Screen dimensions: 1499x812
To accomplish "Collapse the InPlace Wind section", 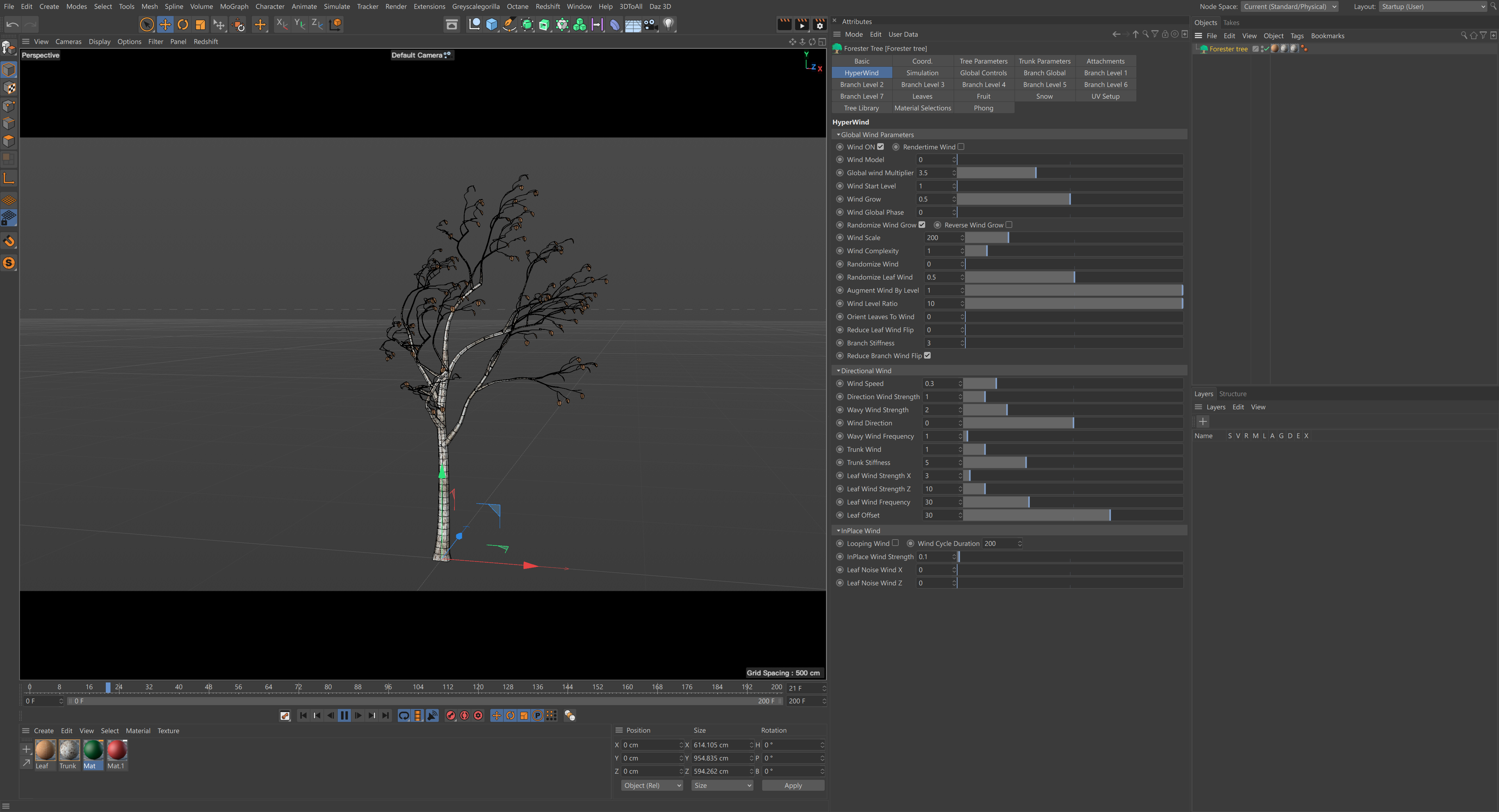I will tap(839, 531).
